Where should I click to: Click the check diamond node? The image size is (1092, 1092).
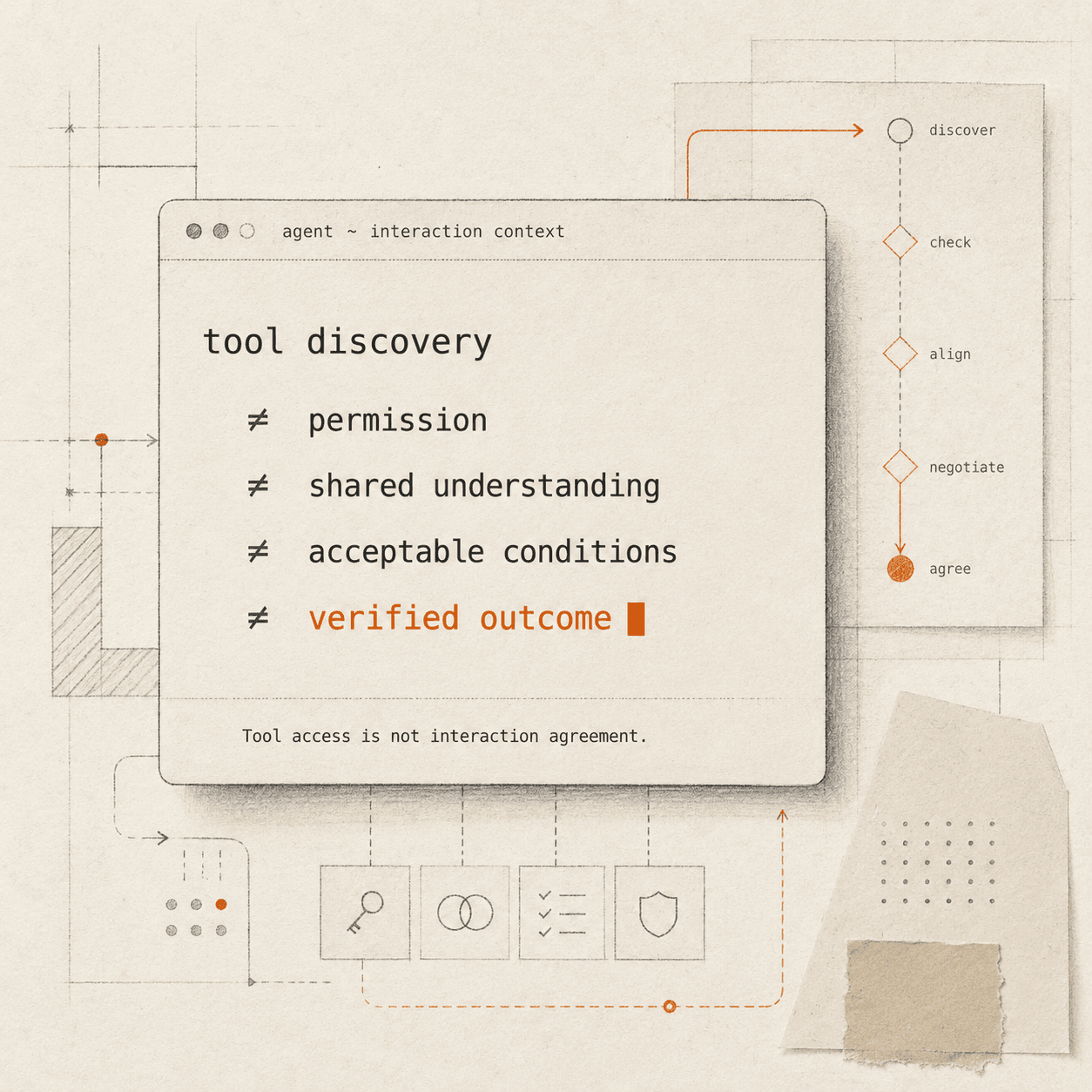point(900,242)
